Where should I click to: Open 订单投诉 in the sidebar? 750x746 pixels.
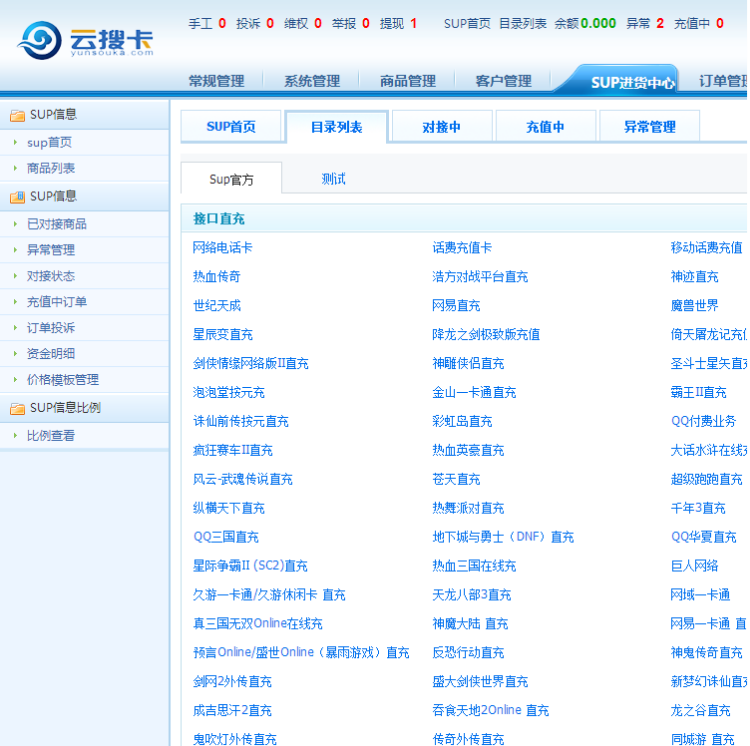click(51, 328)
